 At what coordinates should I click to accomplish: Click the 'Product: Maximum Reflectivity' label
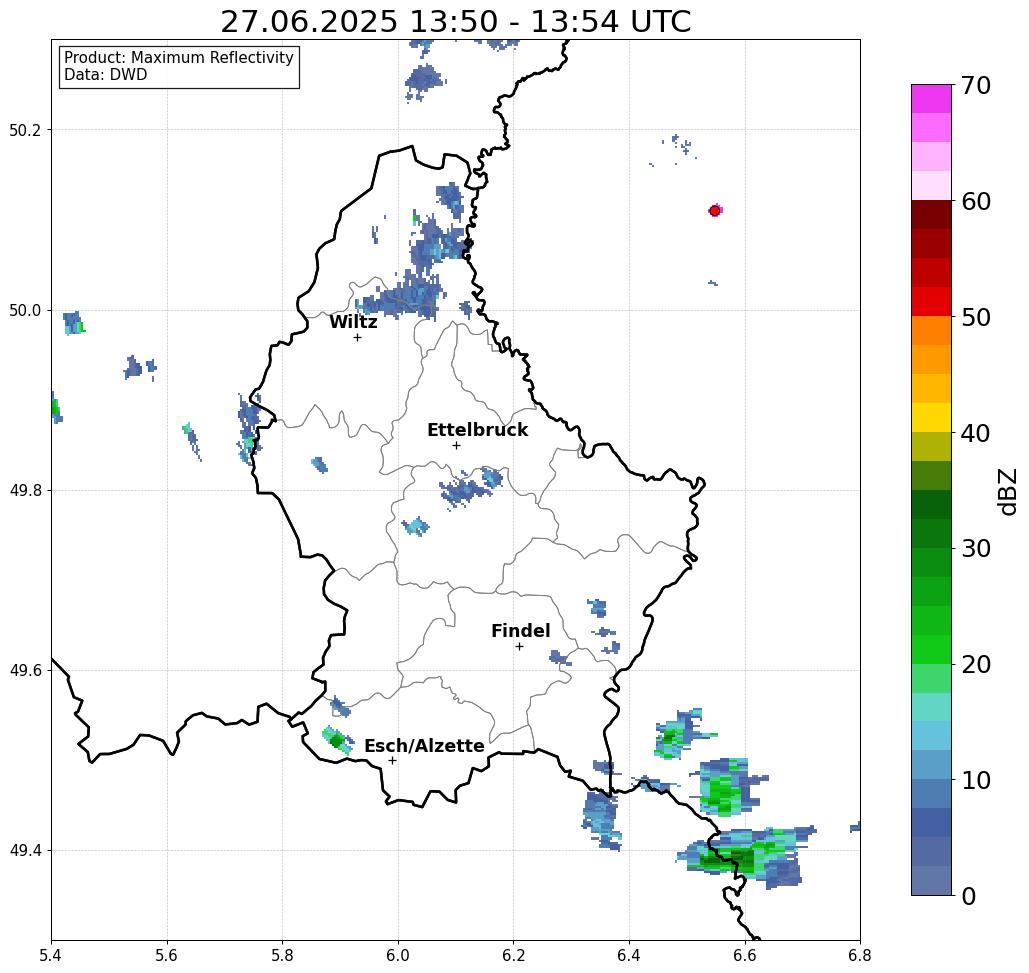[178, 58]
